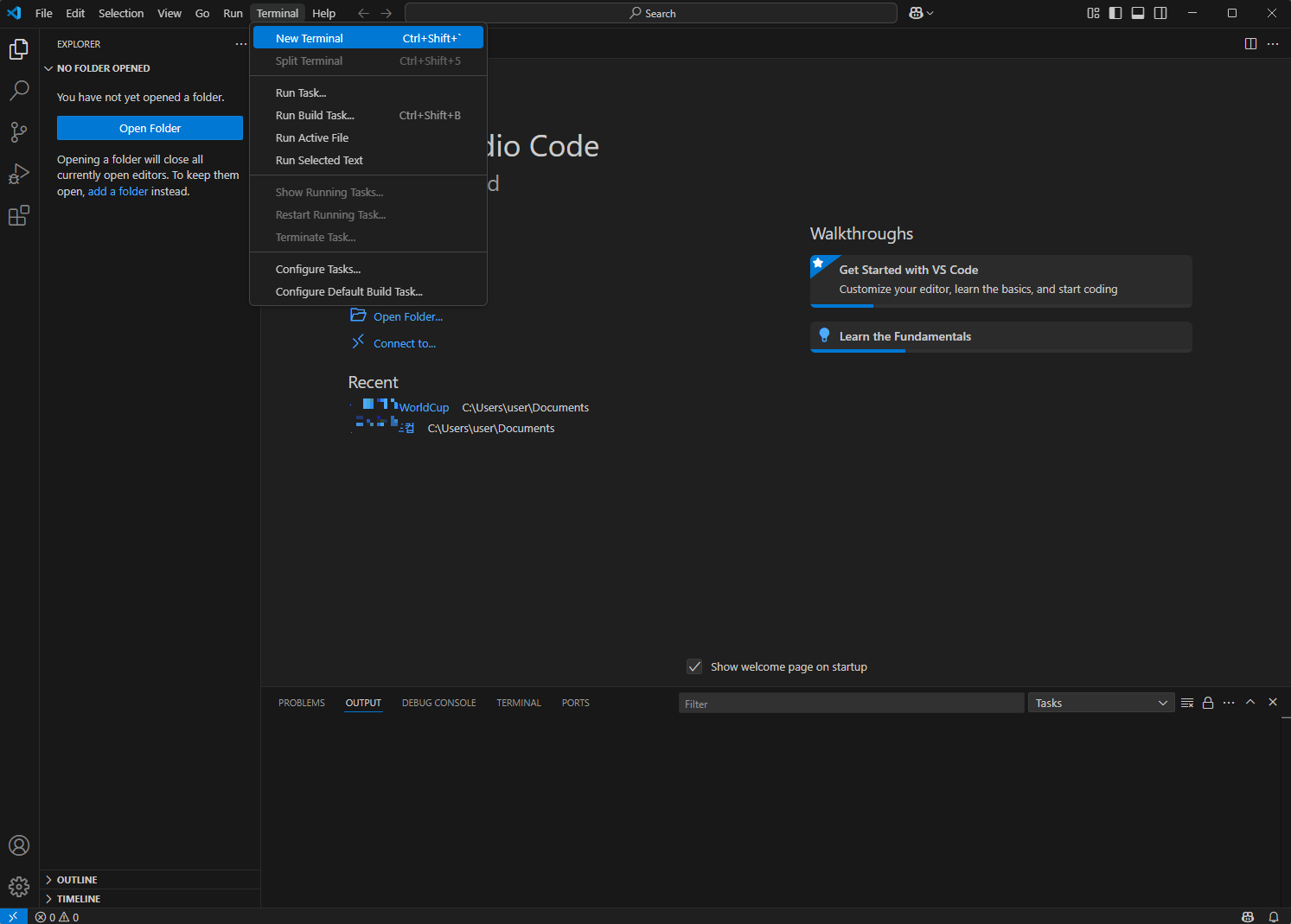The image size is (1291, 924).
Task: Click the blue Open Folder button
Action: coord(150,128)
